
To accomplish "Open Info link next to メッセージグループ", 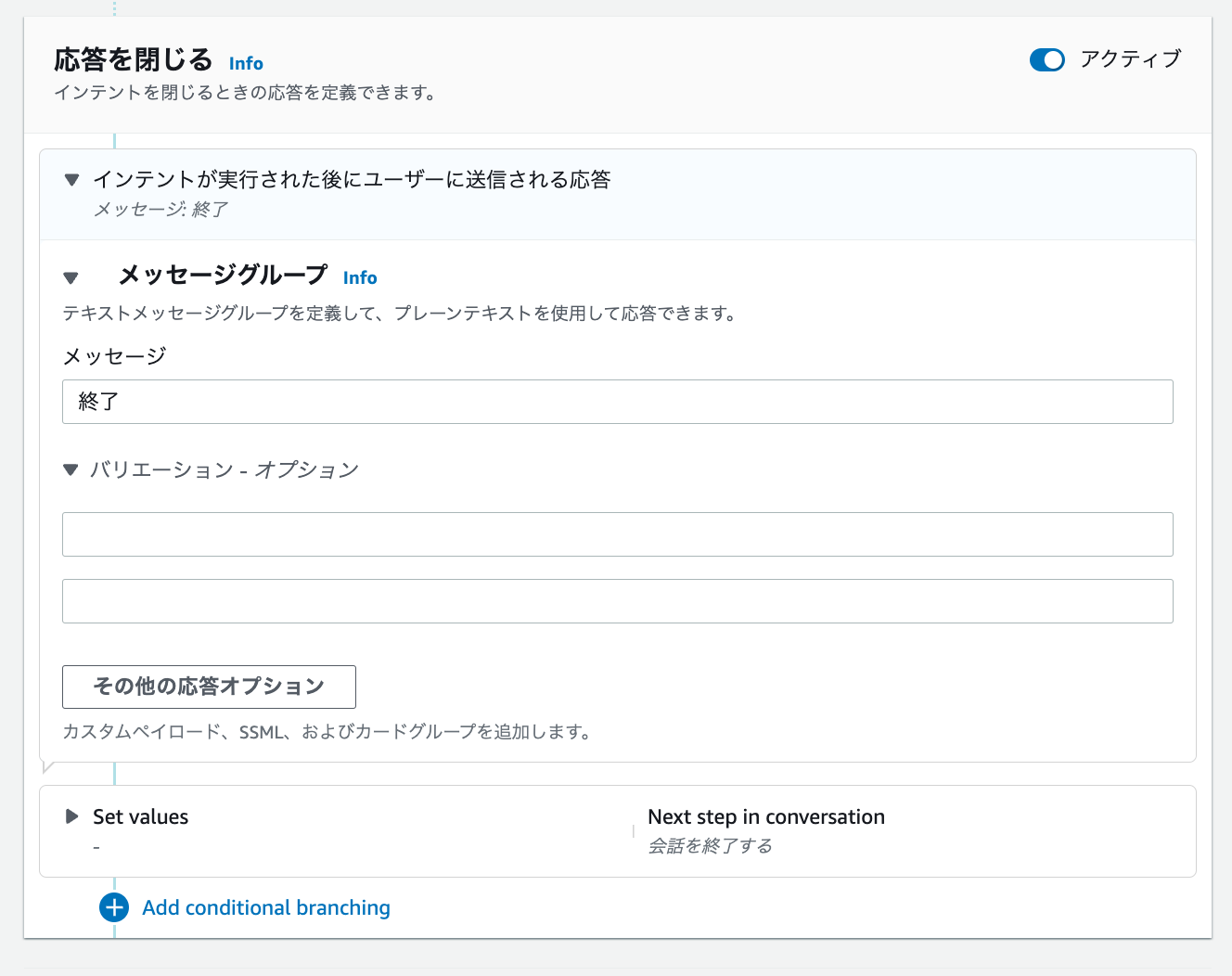I will point(360,278).
